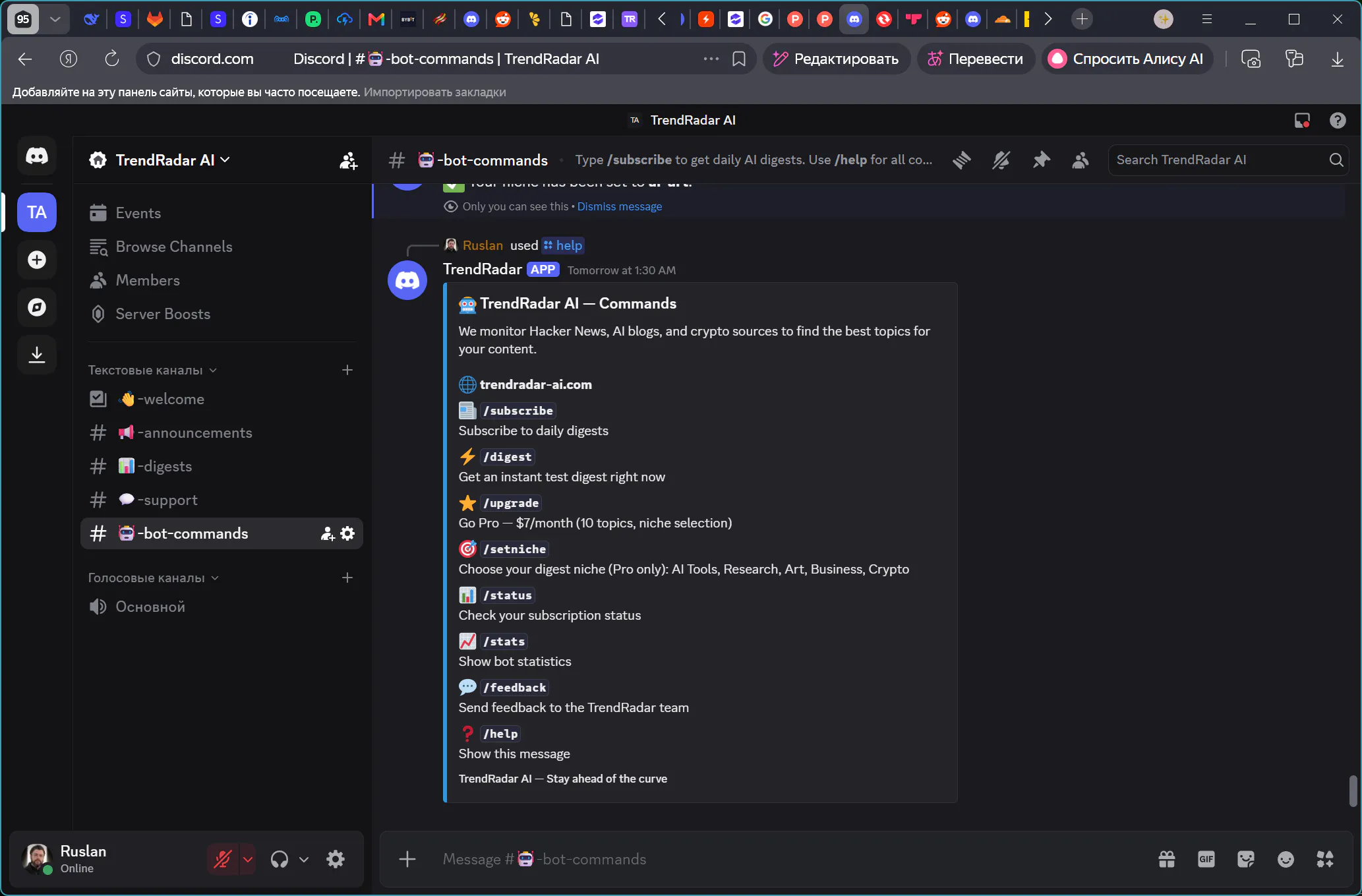Click Download Apps icon in server rail

tap(37, 355)
